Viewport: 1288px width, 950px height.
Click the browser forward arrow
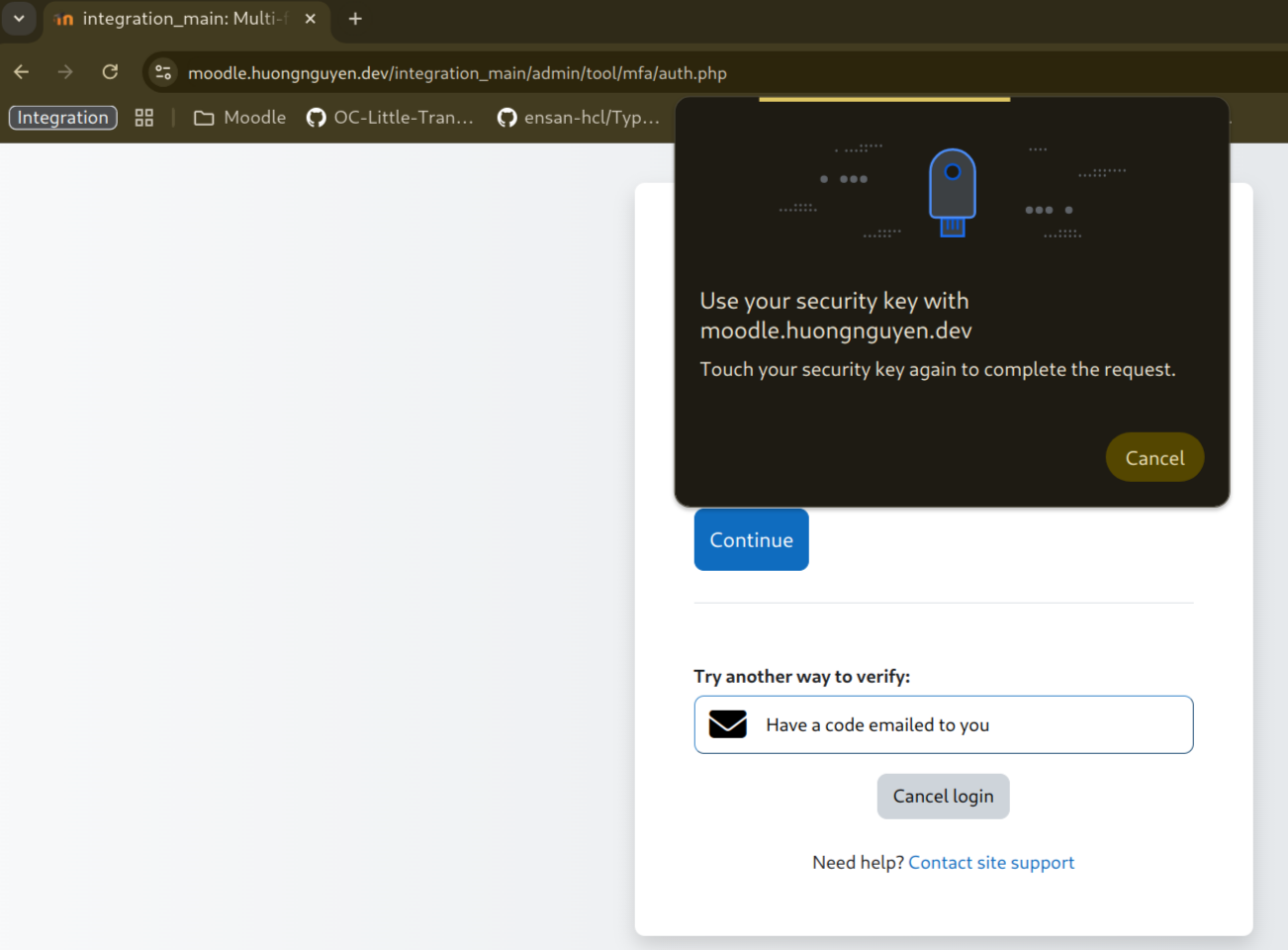(65, 72)
